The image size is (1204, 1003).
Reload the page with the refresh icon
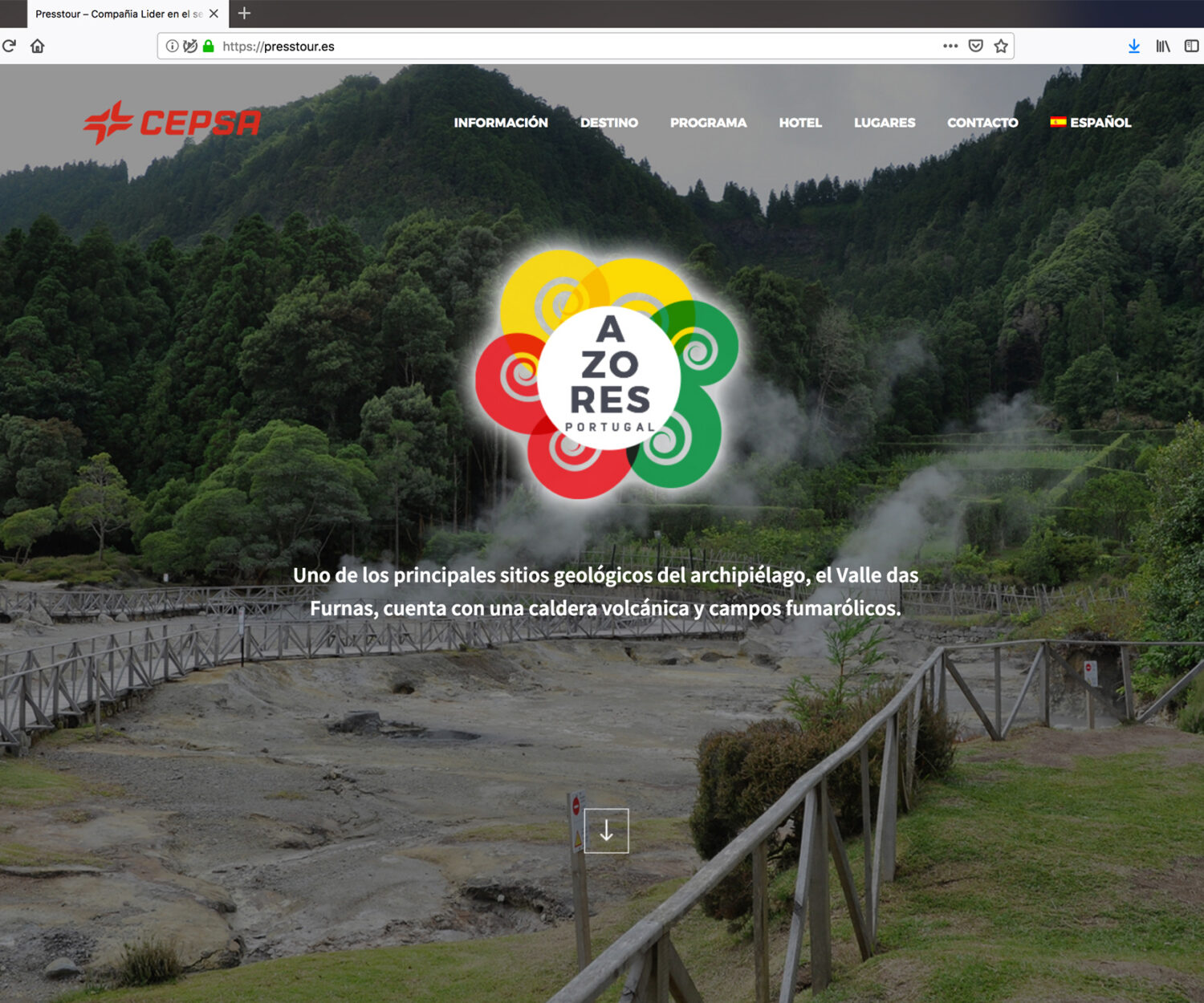(x=9, y=46)
